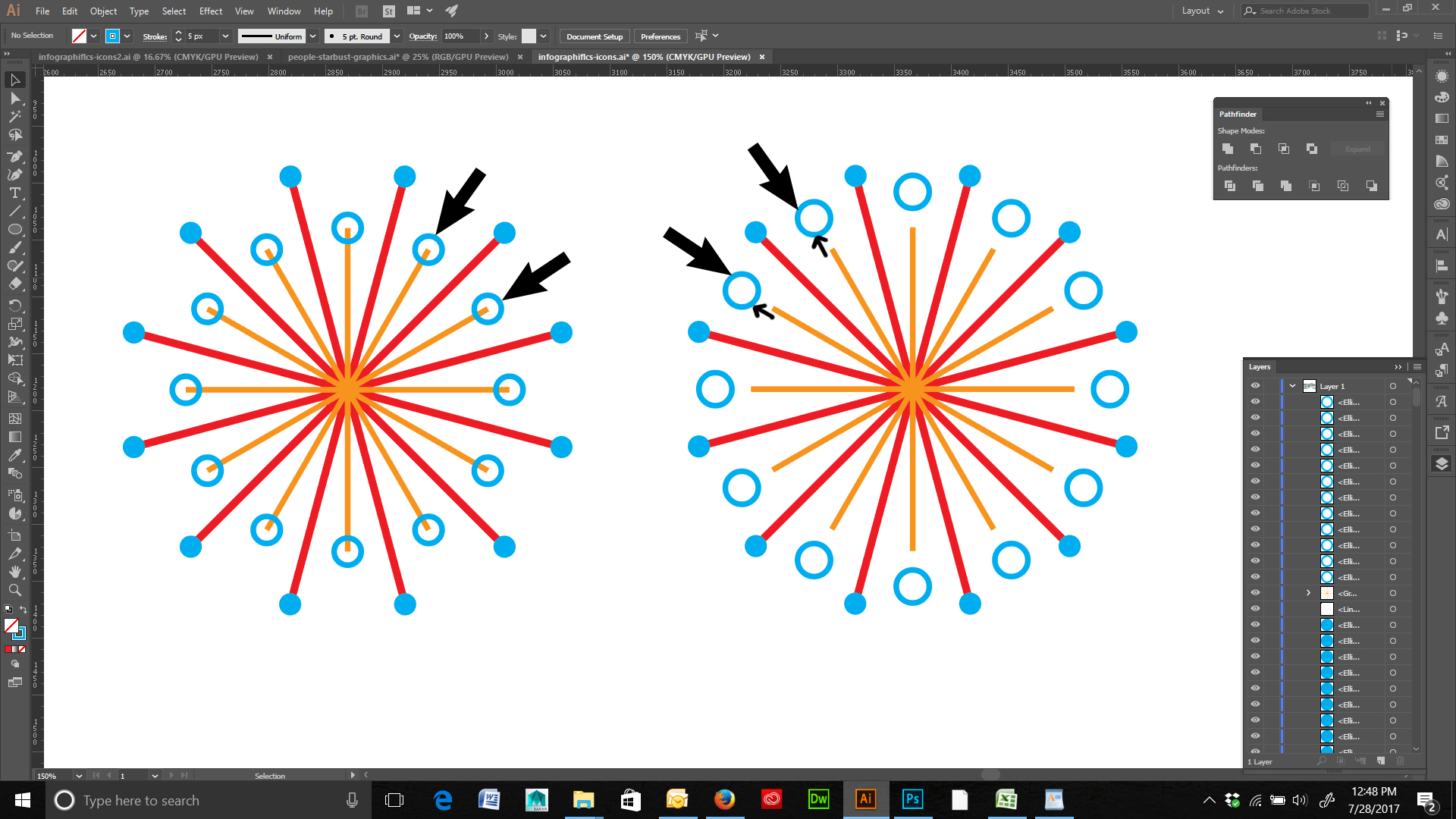Screen dimensions: 1456x819
Task: Open the Align panel icon
Action: (x=1442, y=266)
